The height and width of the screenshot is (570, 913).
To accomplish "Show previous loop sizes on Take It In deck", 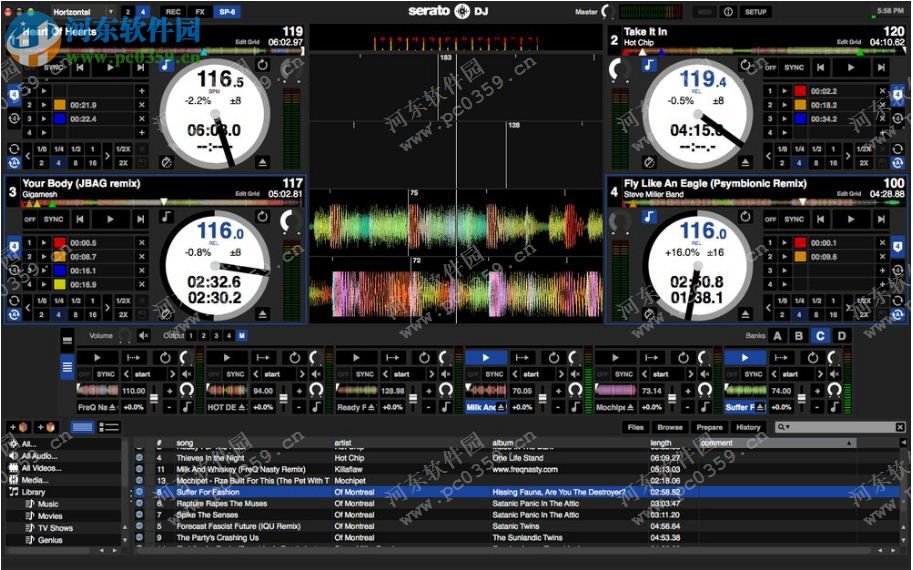I will 768,156.
